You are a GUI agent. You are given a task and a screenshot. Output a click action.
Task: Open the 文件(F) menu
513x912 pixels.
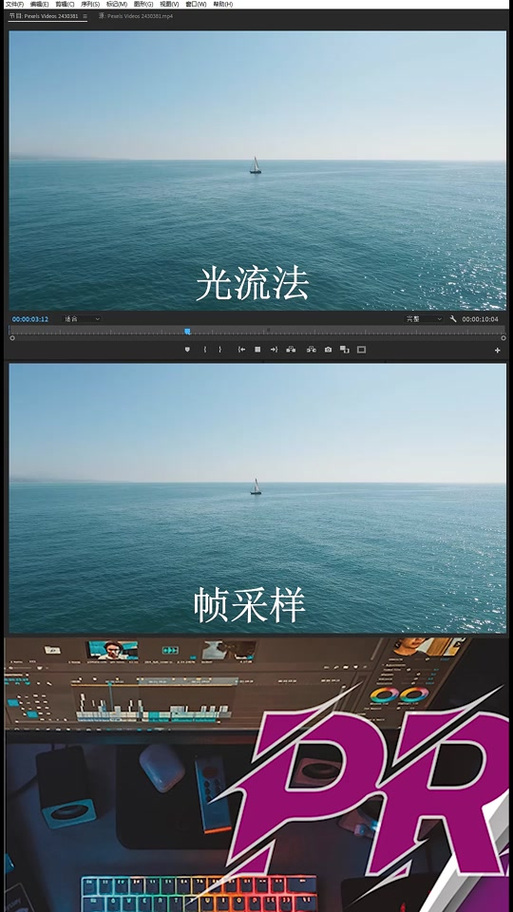point(15,4)
